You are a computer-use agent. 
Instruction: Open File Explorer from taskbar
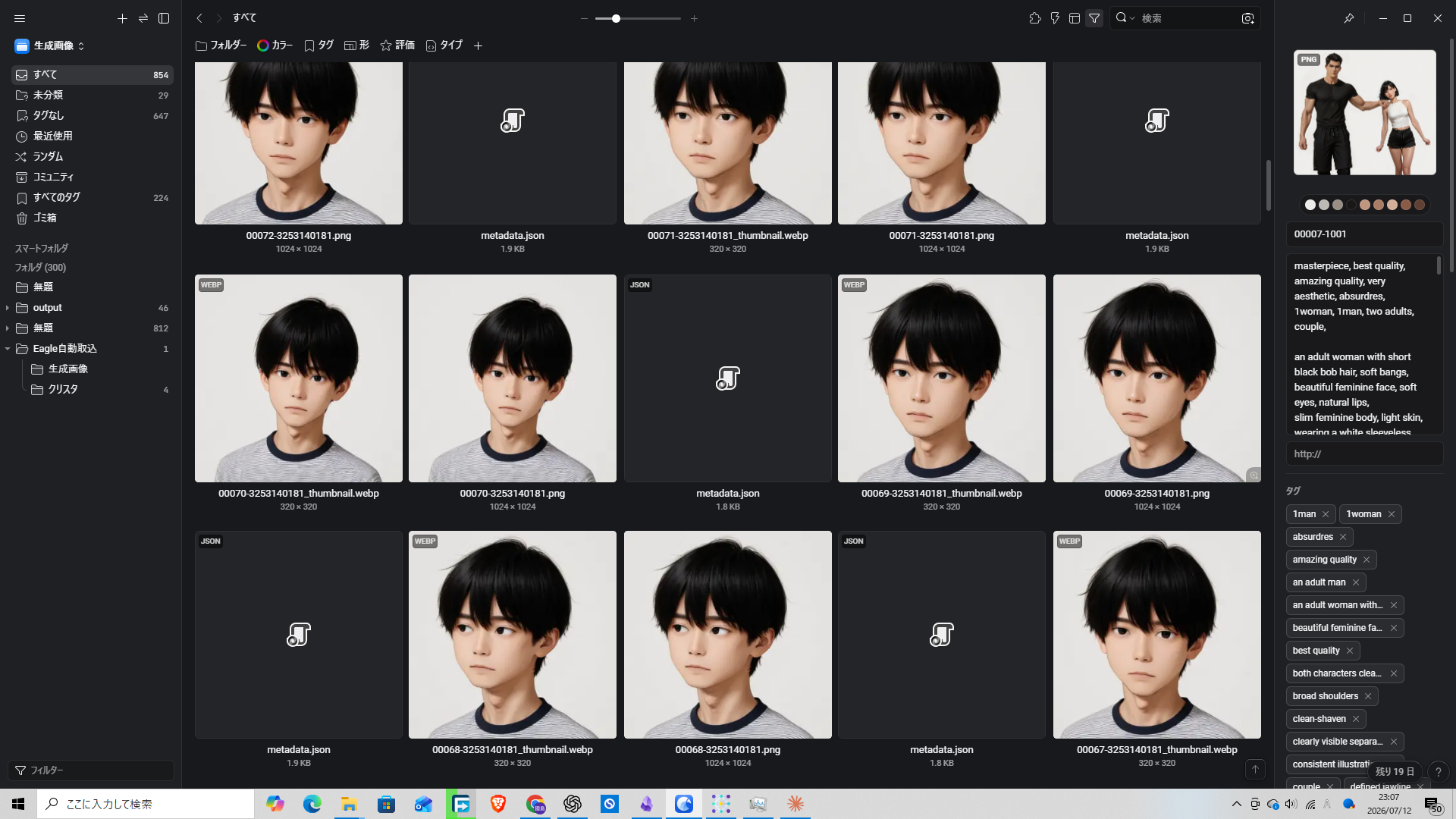tap(350, 804)
